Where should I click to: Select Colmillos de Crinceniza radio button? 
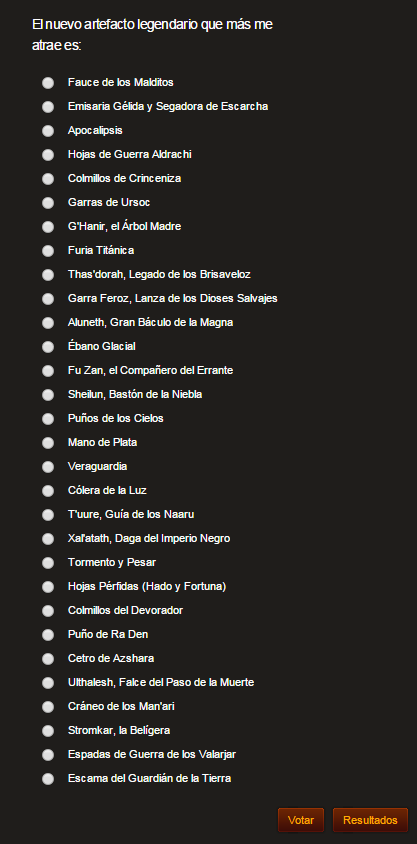click(x=48, y=179)
